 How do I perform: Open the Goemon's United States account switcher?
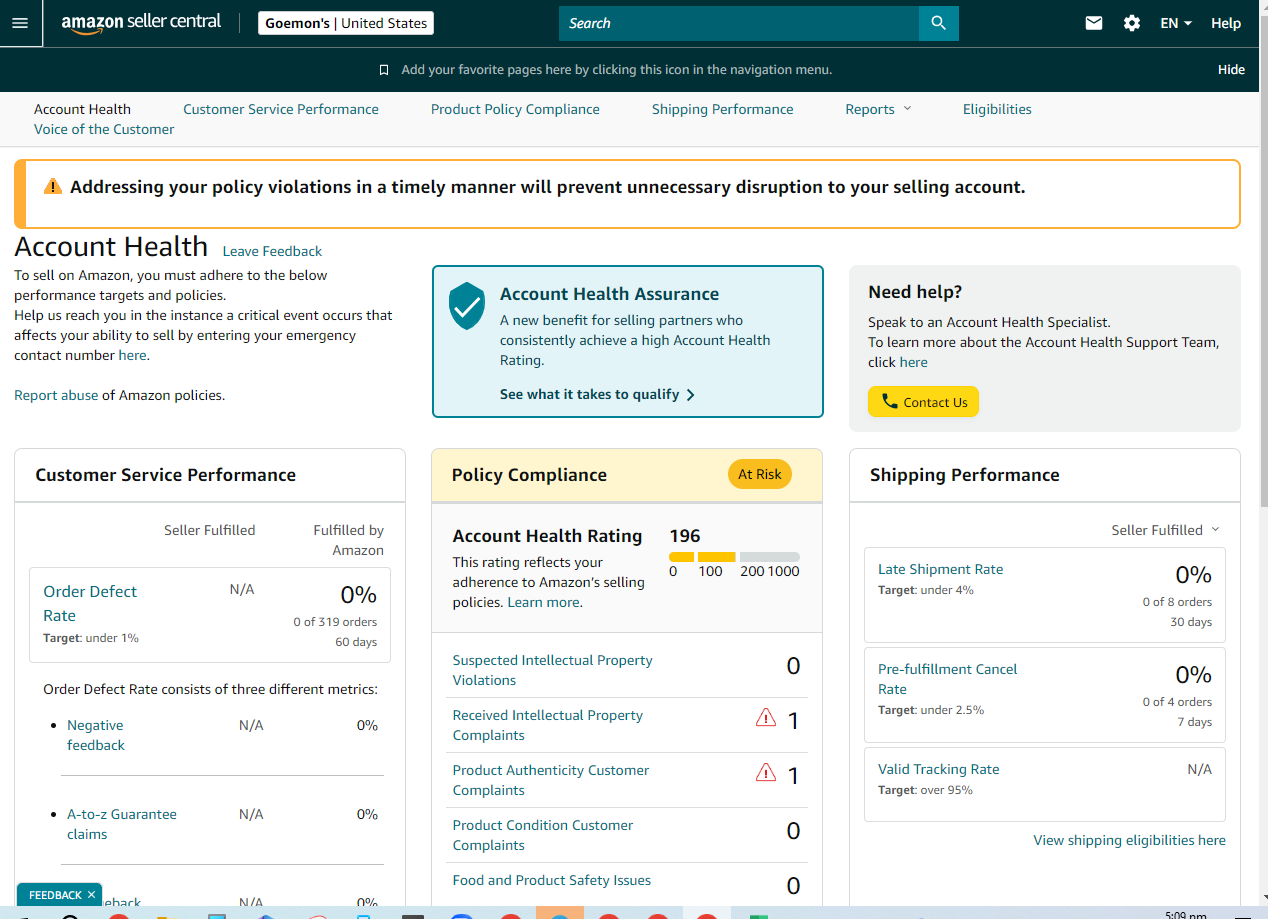pos(346,23)
